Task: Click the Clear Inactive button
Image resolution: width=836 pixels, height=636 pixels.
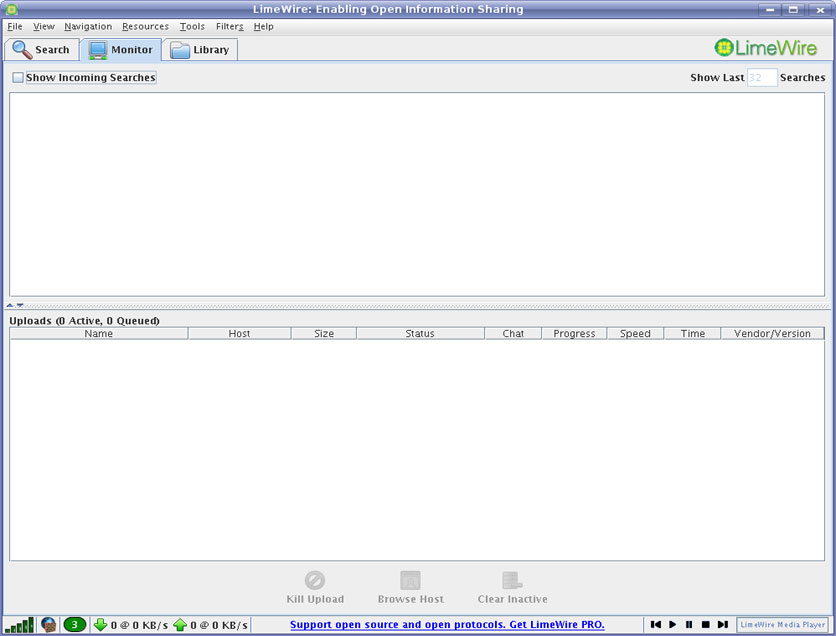Action: [x=512, y=587]
